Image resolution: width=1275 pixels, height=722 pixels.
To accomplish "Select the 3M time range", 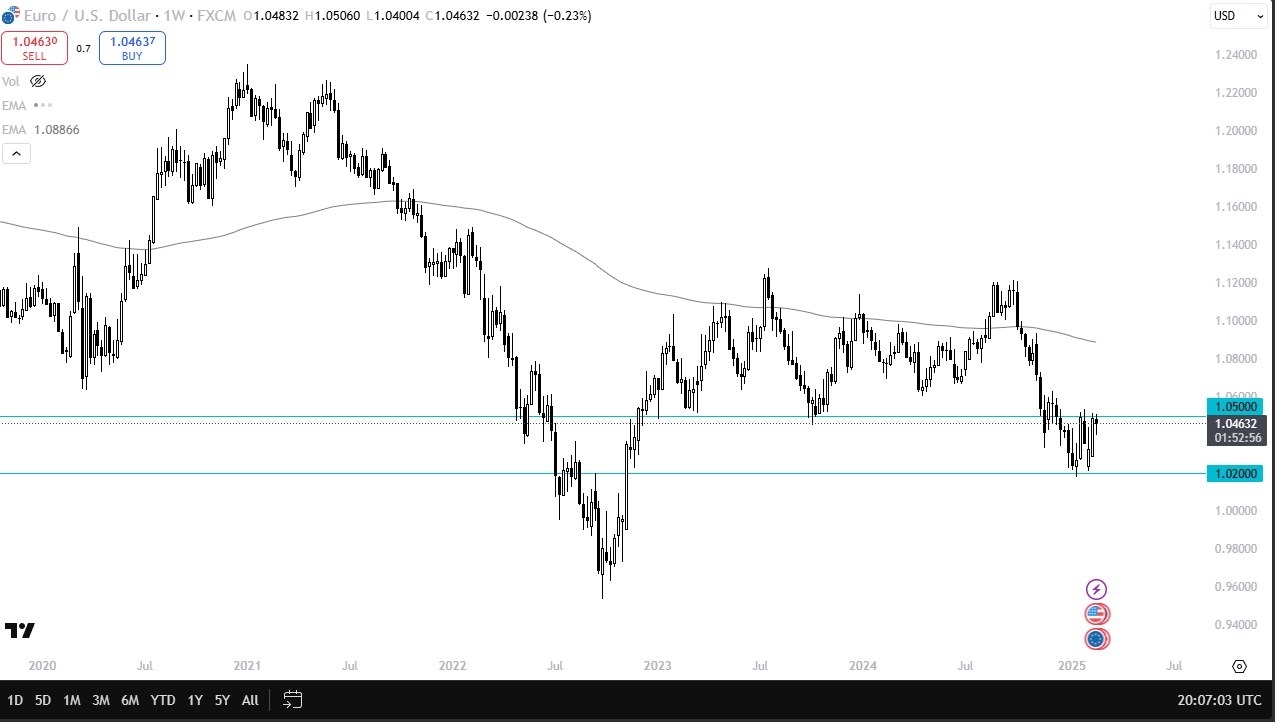I will [x=101, y=700].
